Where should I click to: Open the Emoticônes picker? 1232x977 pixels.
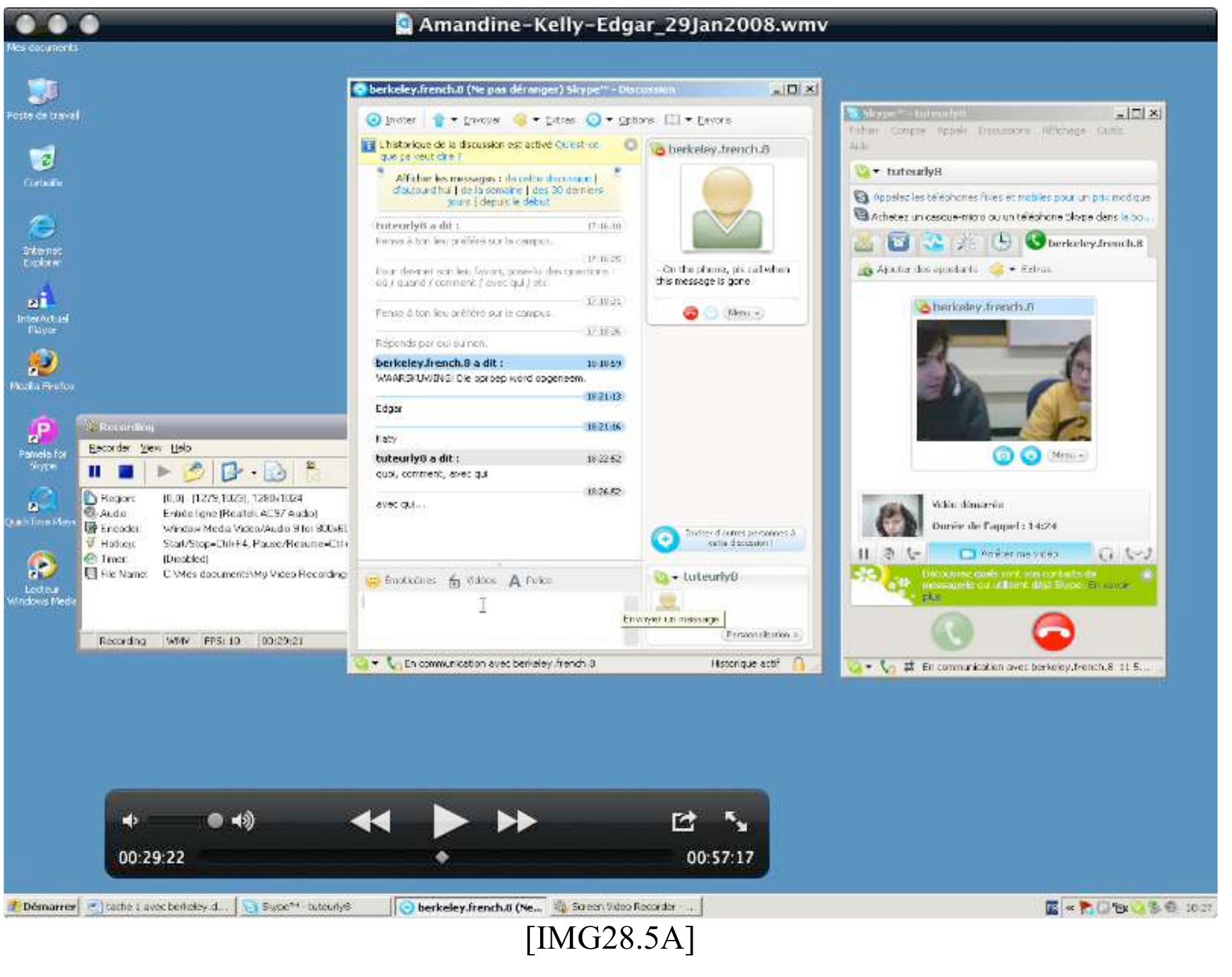click(401, 581)
